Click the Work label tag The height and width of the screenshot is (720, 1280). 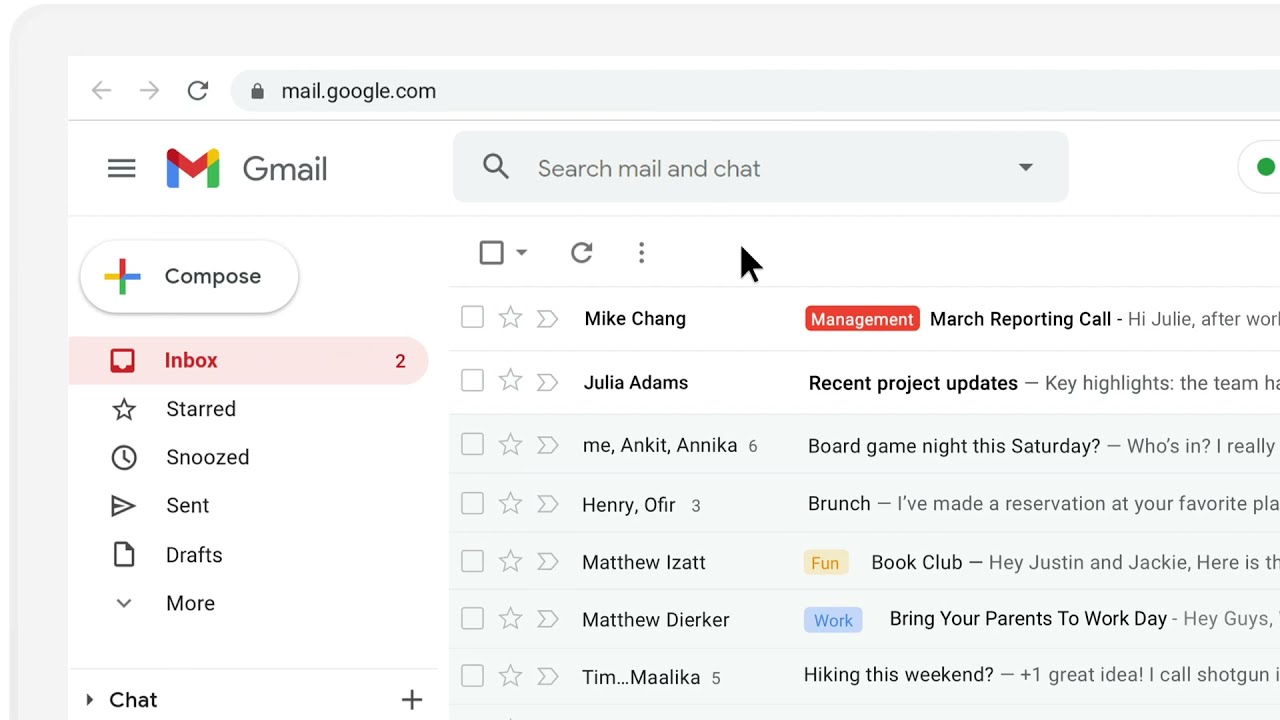[833, 620]
